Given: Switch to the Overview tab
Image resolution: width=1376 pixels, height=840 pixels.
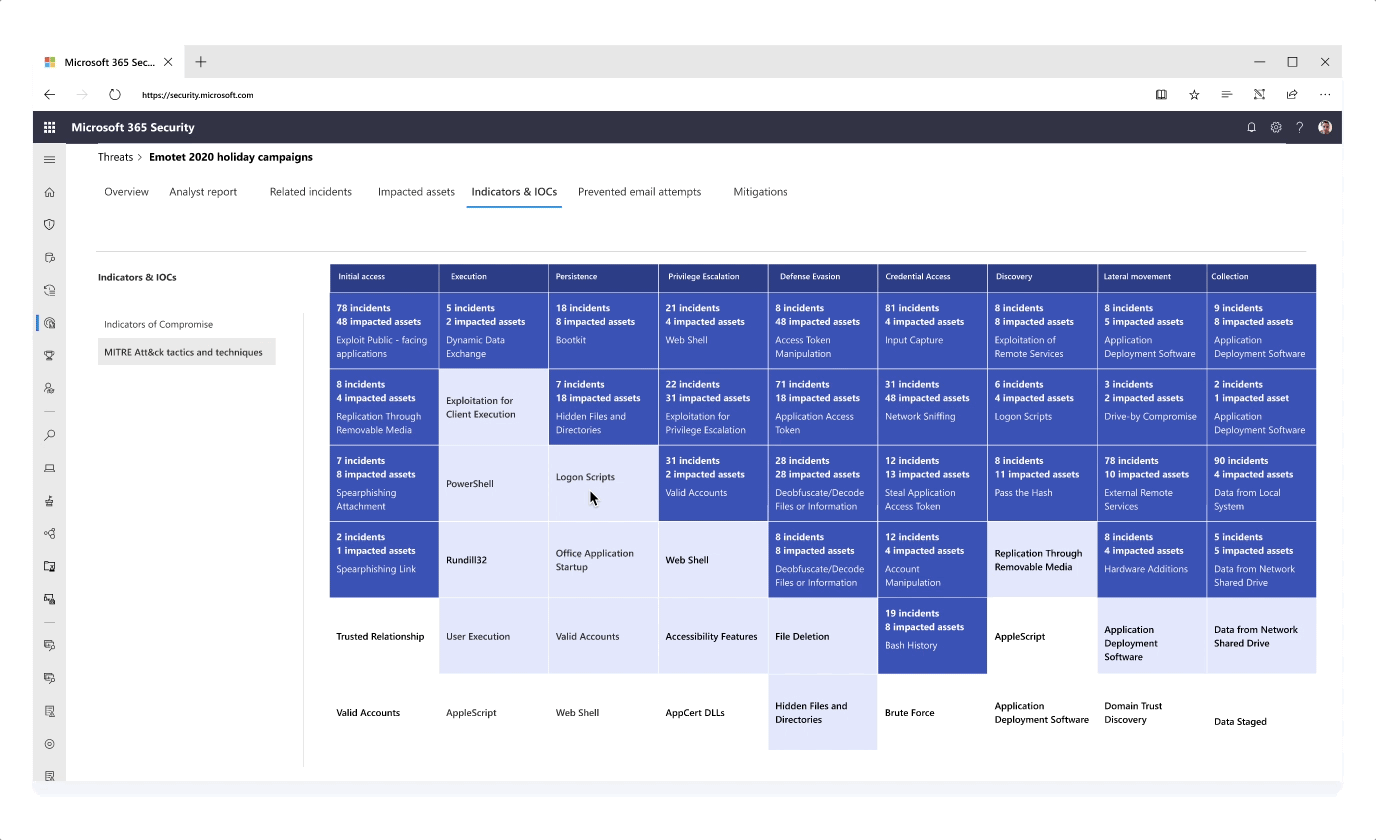Looking at the screenshot, I should tap(126, 192).
